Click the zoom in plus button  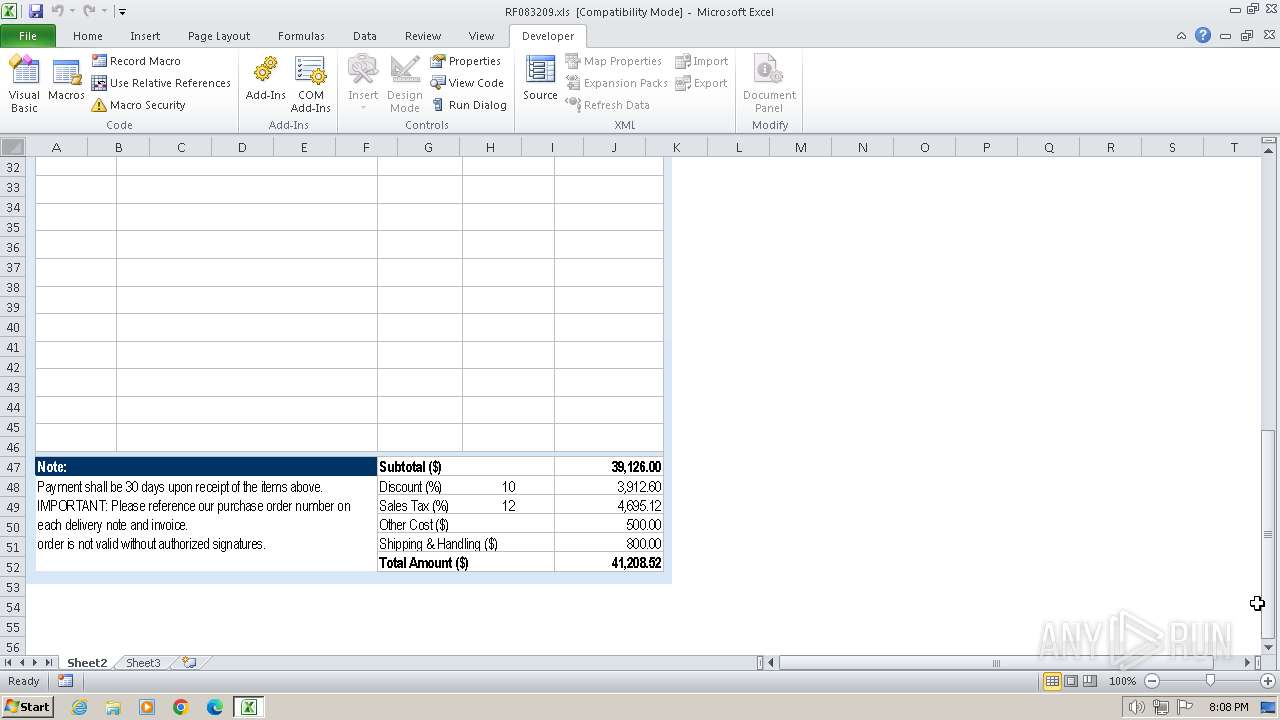coord(1267,681)
